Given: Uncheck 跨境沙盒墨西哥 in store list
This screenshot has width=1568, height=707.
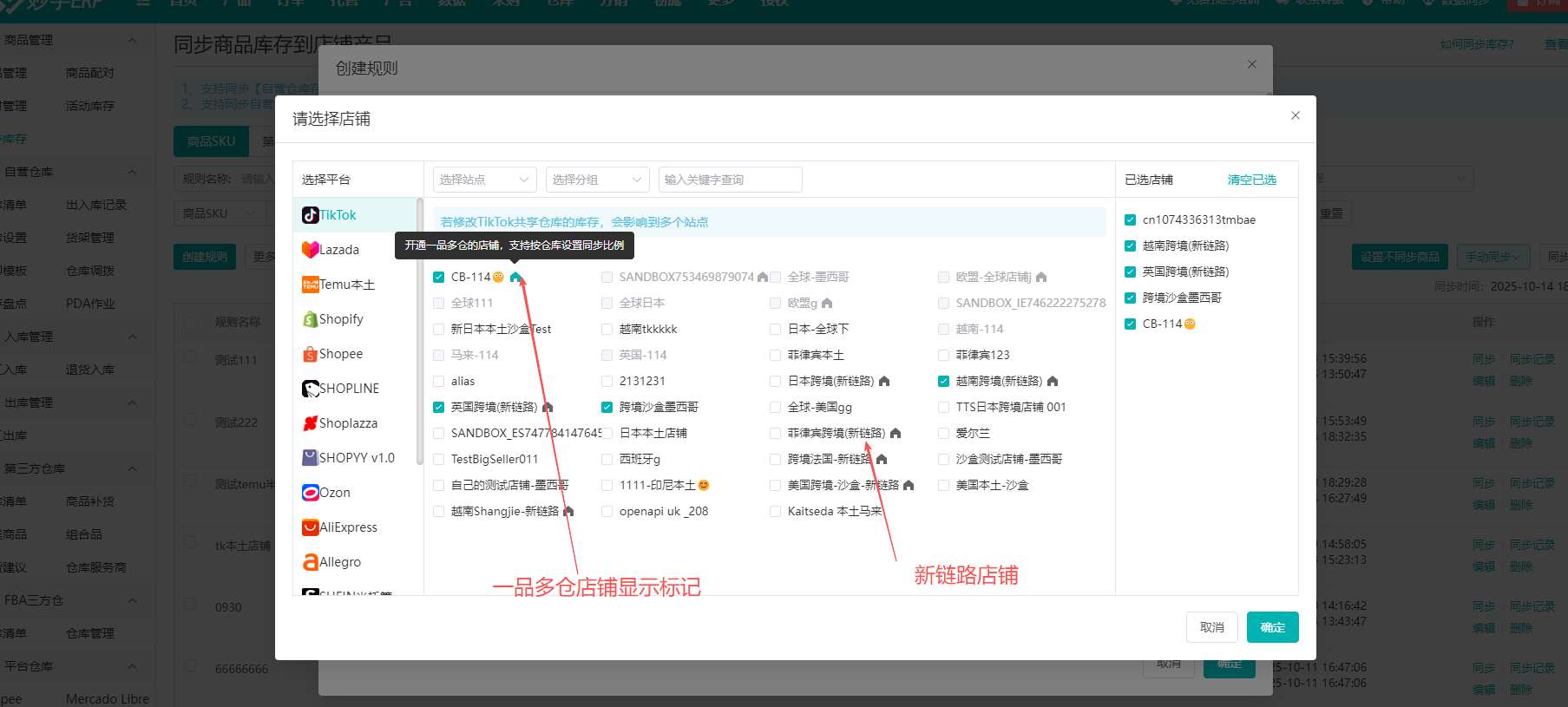Looking at the screenshot, I should (607, 407).
